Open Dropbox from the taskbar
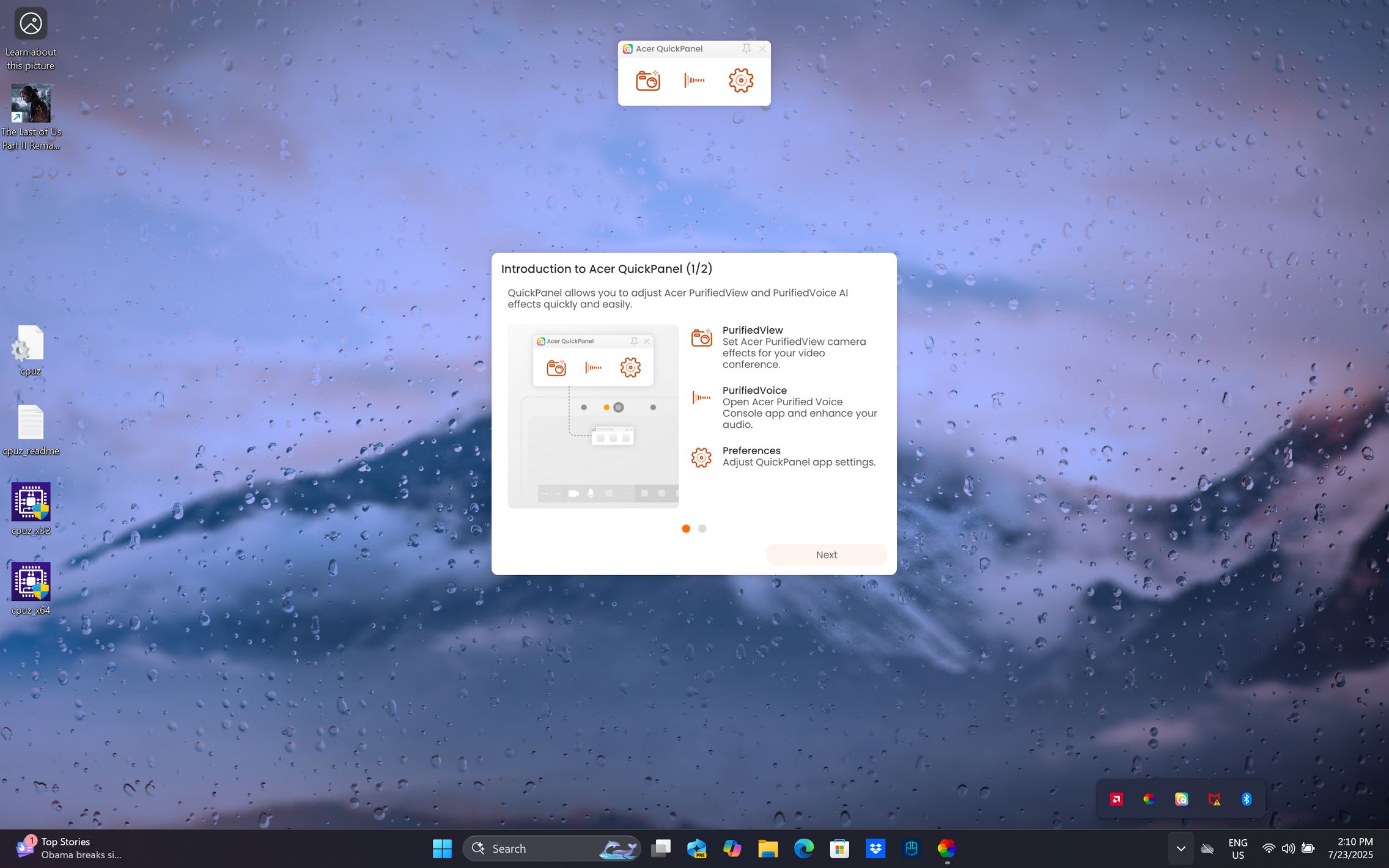1389x868 pixels. click(875, 848)
